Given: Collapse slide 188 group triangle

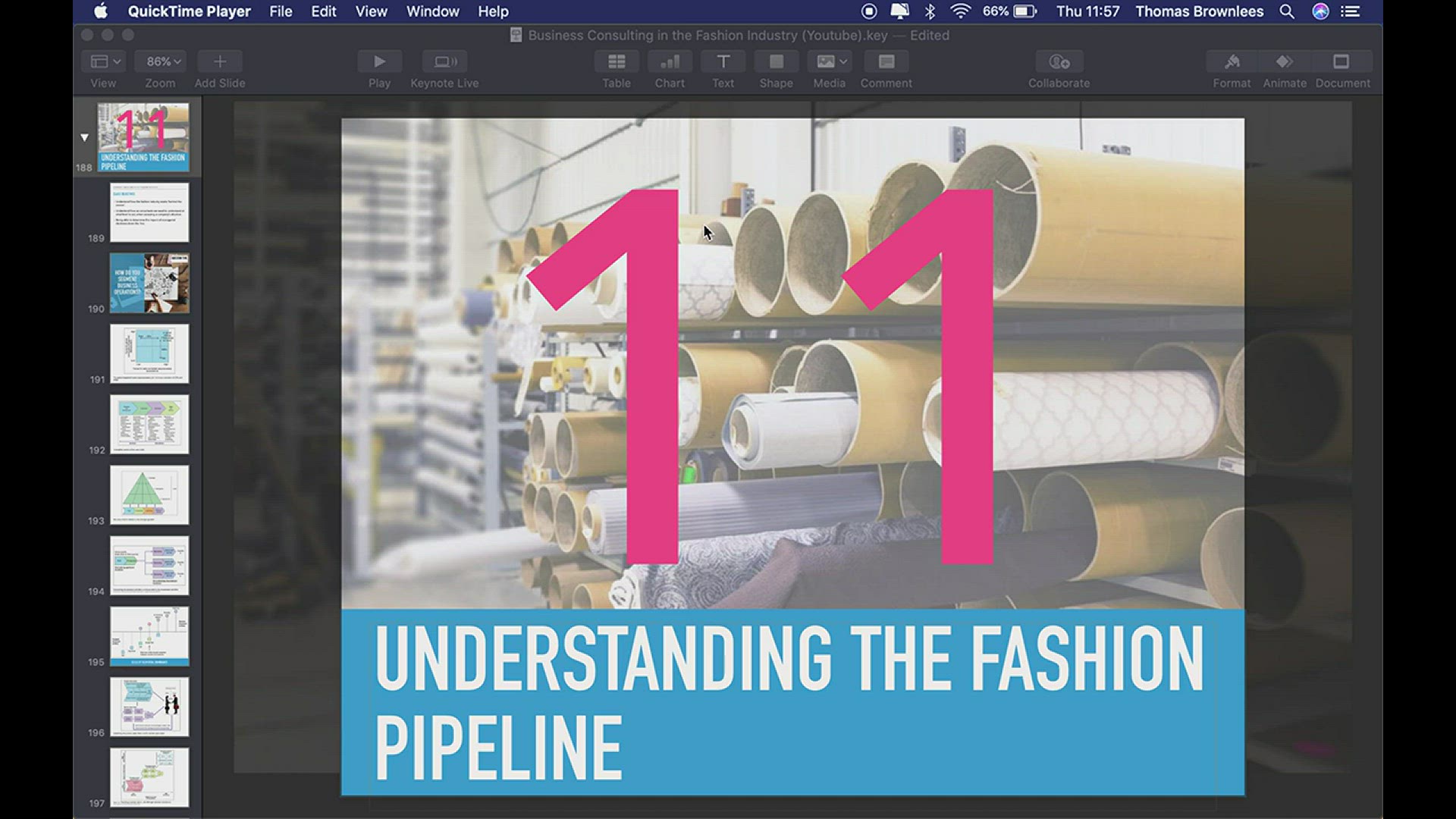Looking at the screenshot, I should 84,138.
